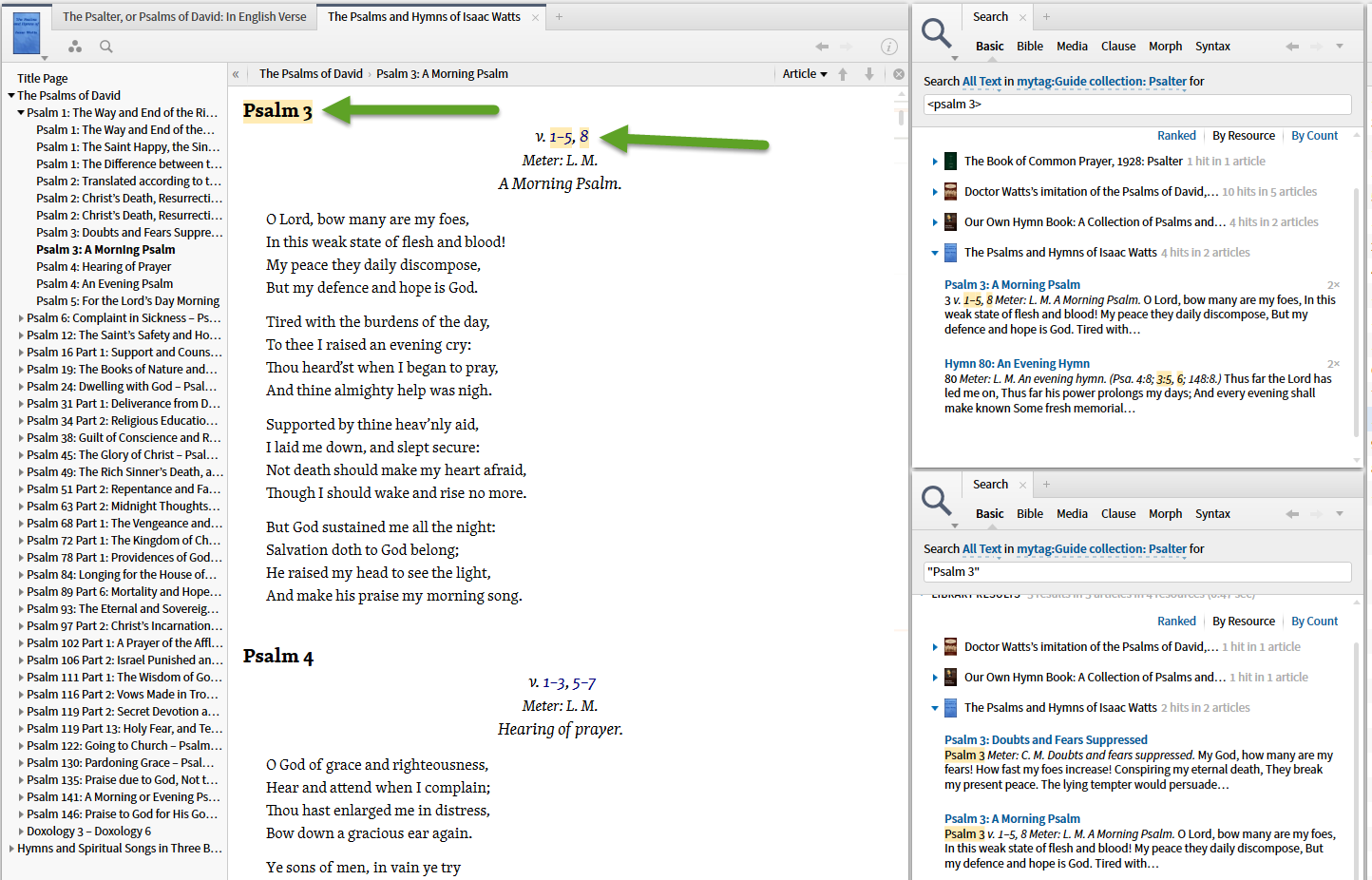Open Psalm 3: Doubts and Fears Suppressed result
The height and width of the screenshot is (880, 1372).
pos(1046,740)
